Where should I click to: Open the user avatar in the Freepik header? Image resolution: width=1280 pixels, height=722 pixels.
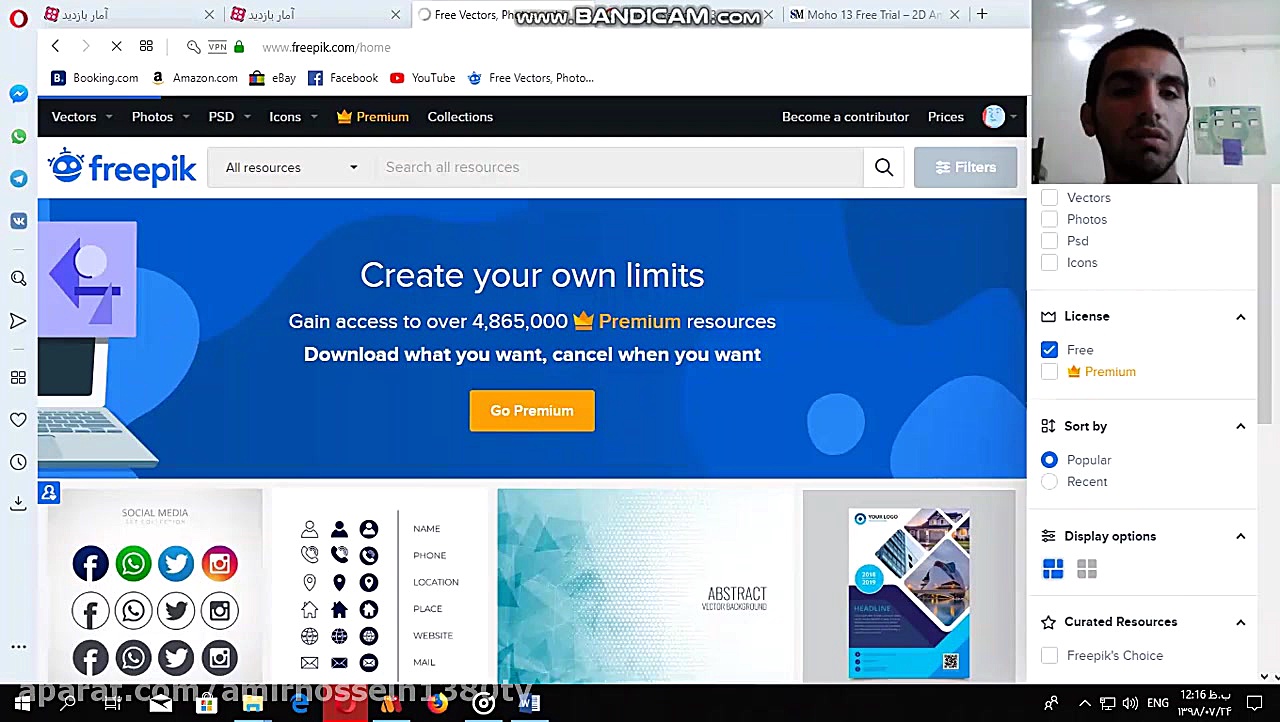(x=993, y=117)
